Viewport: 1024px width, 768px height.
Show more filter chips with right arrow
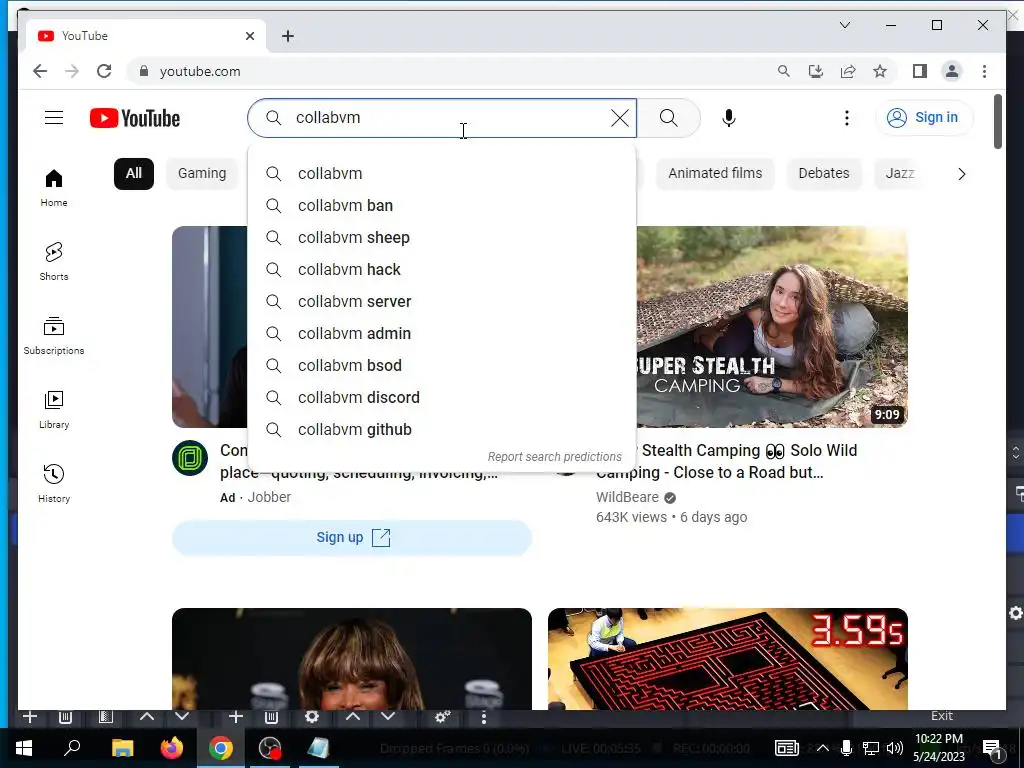[961, 174]
